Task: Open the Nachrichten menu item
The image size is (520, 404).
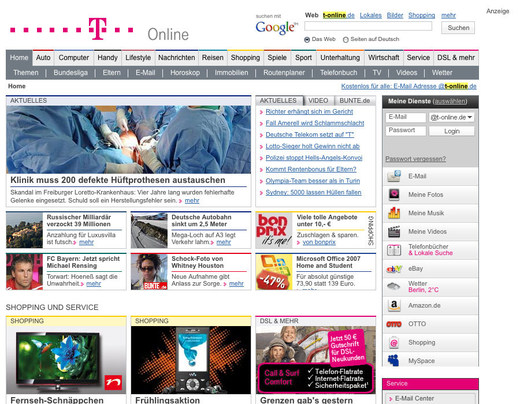Action: pos(177,58)
